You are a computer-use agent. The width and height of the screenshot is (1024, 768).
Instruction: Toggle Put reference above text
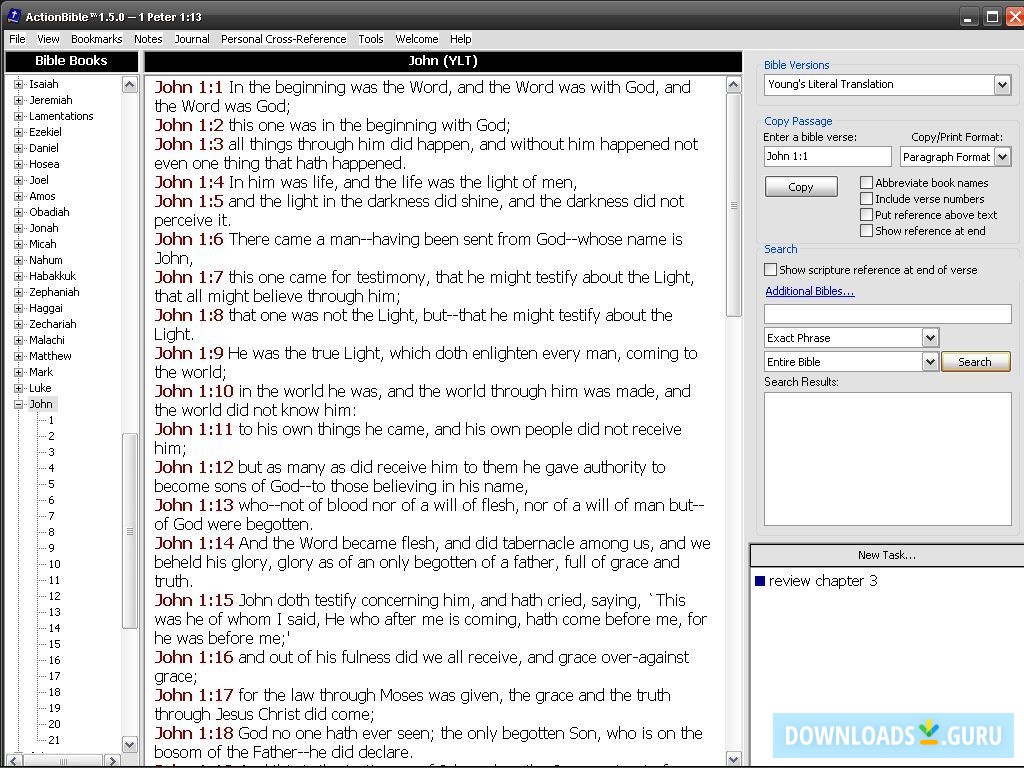tap(866, 215)
